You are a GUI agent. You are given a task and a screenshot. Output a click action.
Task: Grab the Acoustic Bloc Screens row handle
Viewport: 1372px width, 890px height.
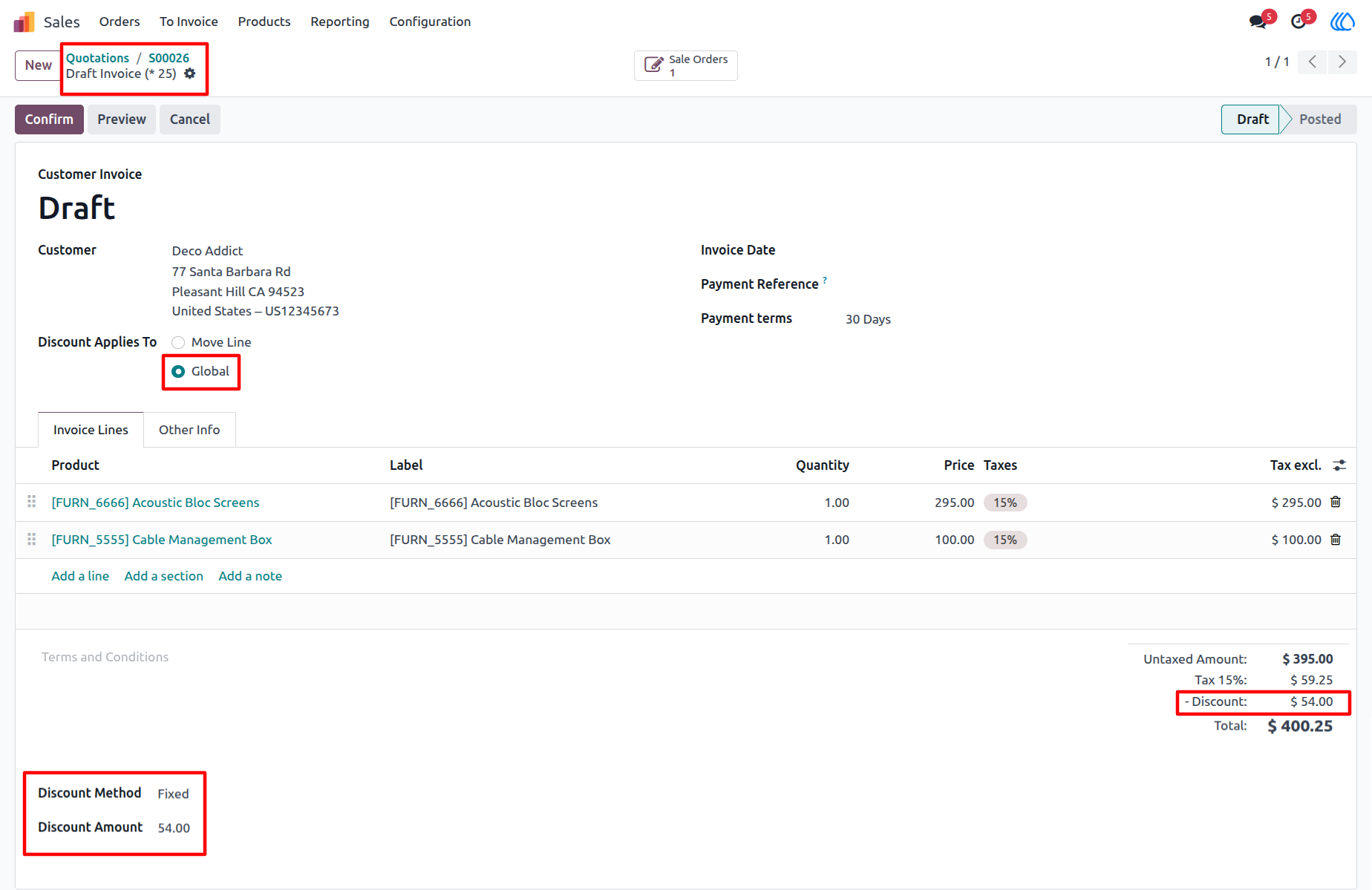pos(31,502)
